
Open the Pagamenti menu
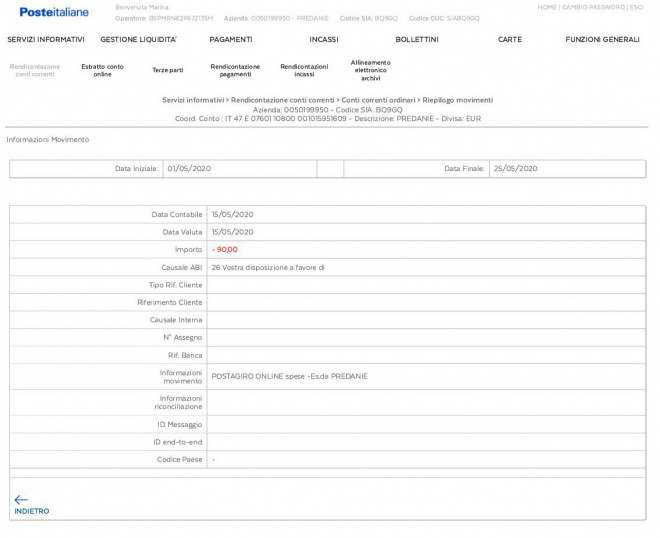[230, 39]
